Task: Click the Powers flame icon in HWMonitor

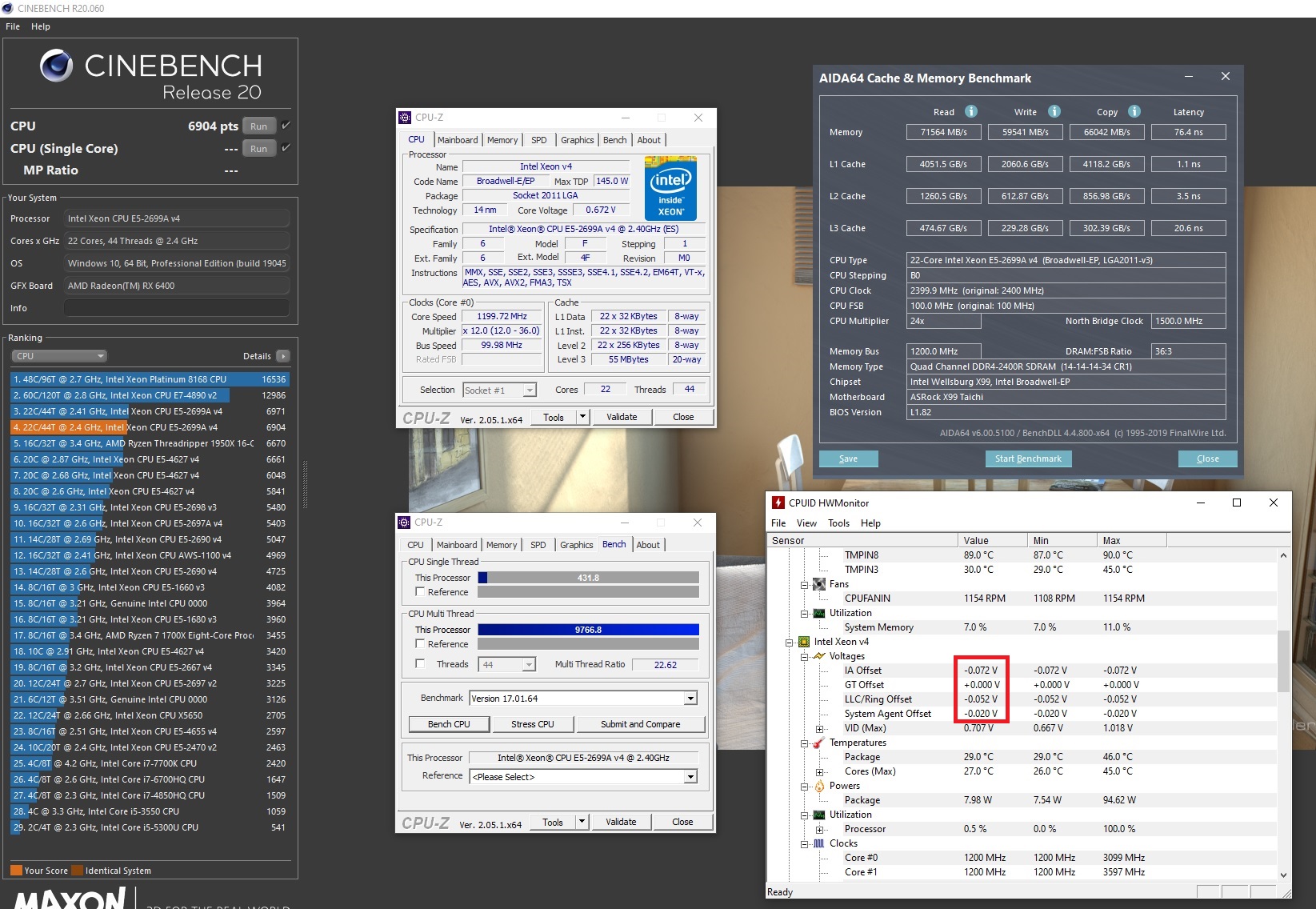Action: [819, 786]
